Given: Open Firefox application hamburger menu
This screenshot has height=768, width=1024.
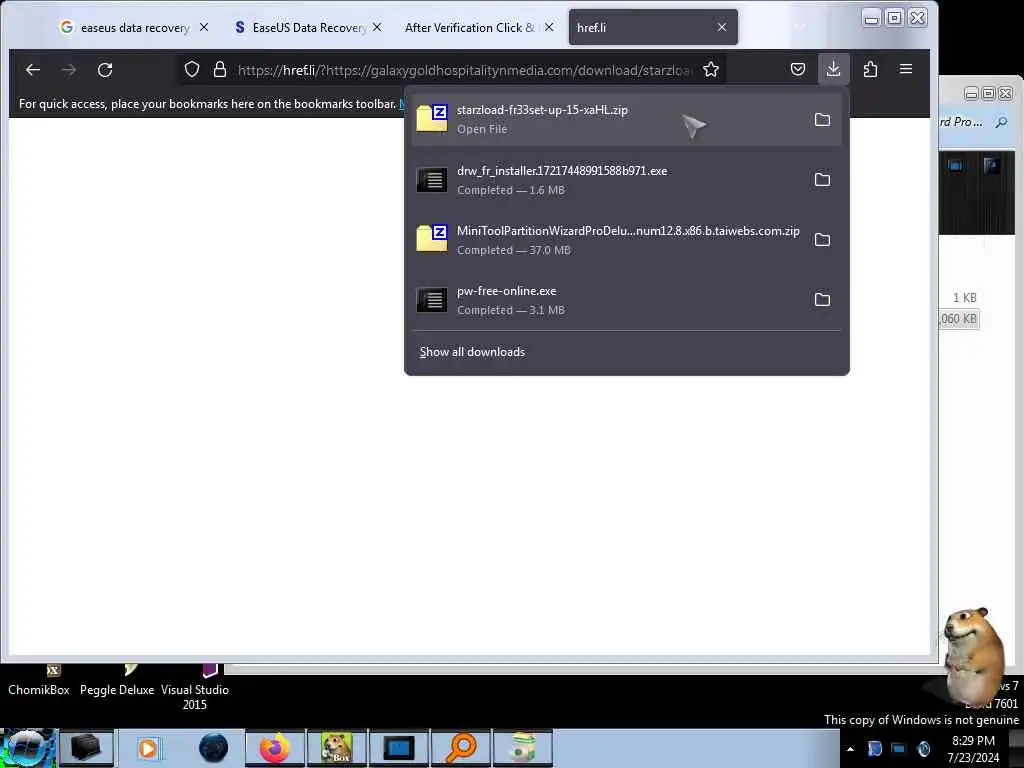Looking at the screenshot, I should [906, 69].
